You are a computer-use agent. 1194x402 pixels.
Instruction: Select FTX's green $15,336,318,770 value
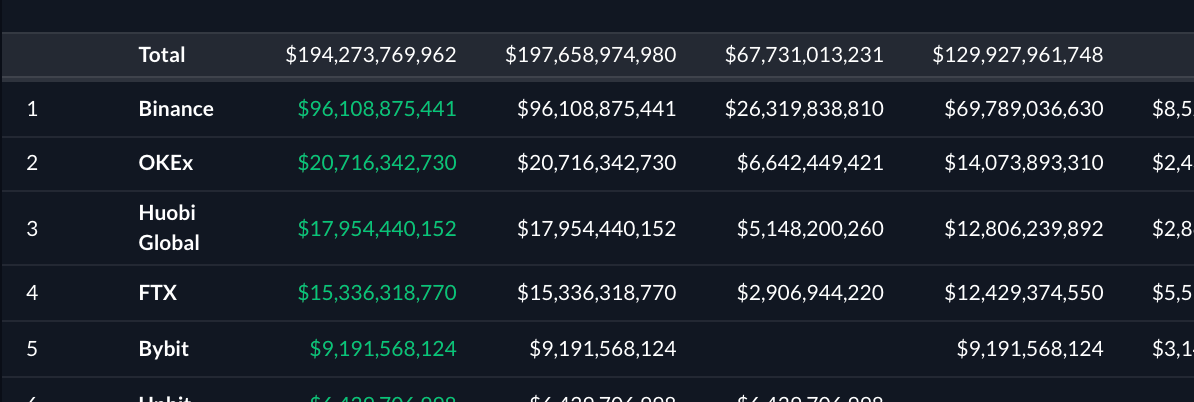(377, 293)
